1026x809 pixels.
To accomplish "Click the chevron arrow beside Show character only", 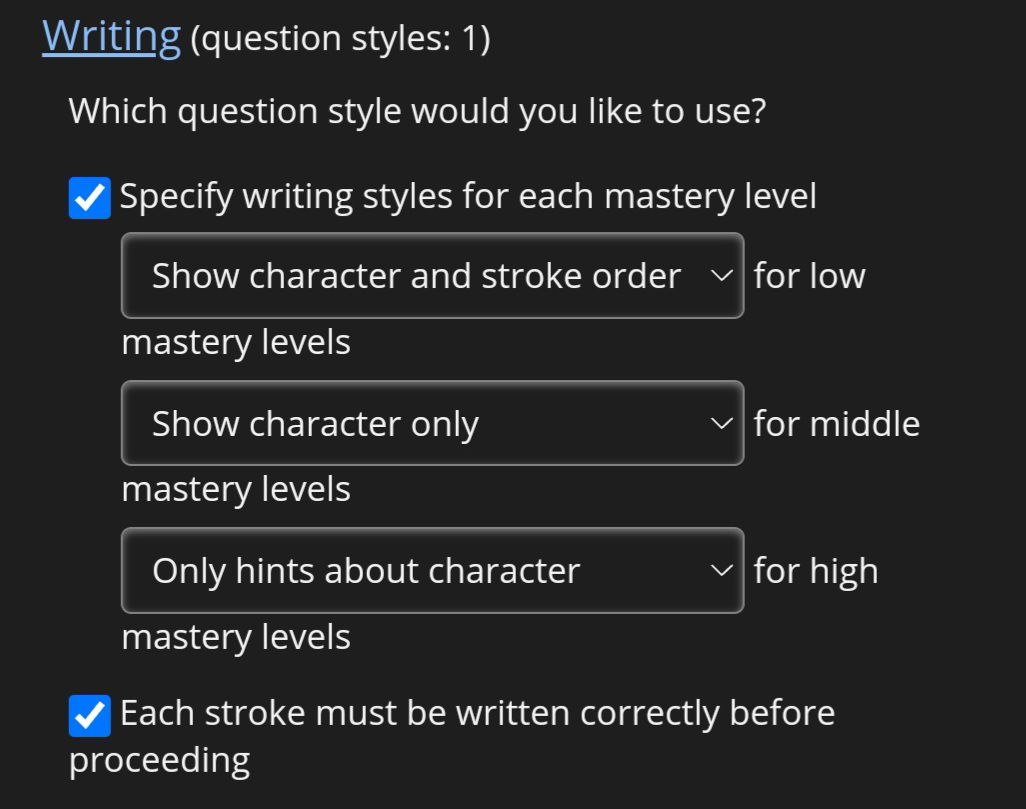I will tap(720, 423).
